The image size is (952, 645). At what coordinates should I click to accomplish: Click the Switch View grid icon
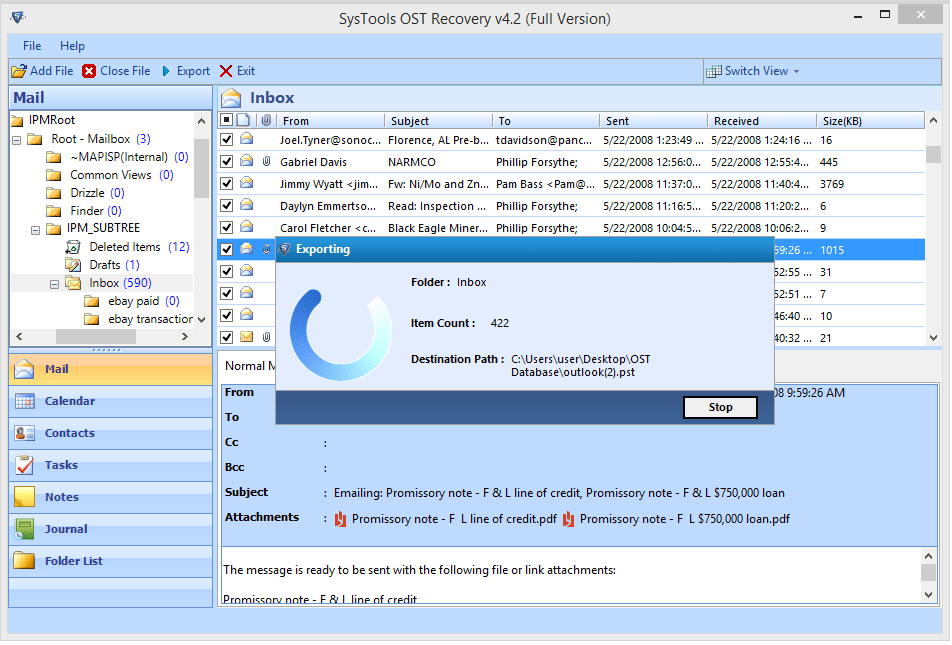click(x=714, y=72)
